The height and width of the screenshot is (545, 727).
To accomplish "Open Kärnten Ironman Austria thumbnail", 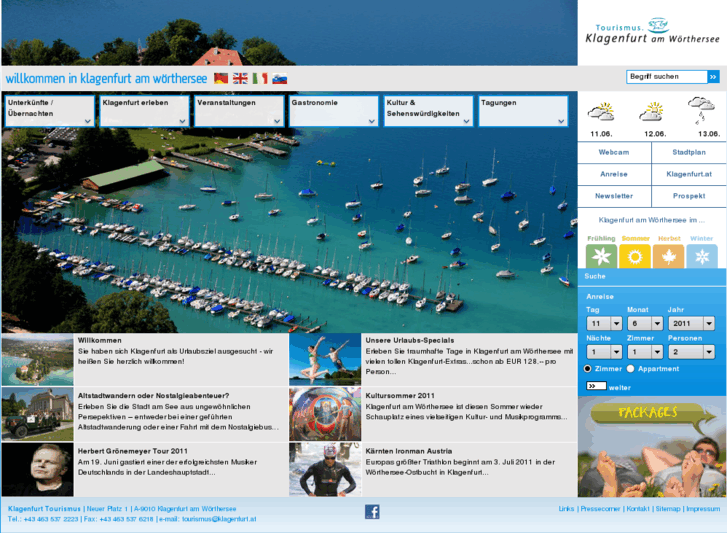I will [325, 469].
